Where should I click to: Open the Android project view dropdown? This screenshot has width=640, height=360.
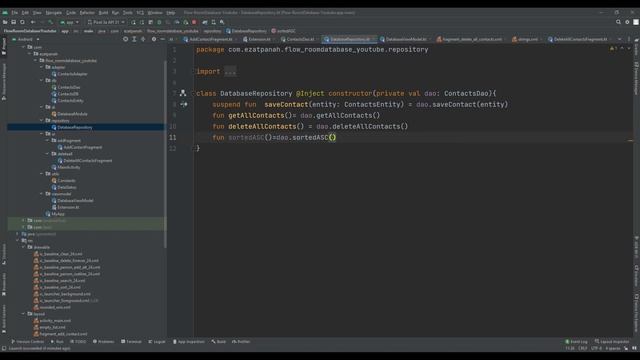click(x=26, y=39)
